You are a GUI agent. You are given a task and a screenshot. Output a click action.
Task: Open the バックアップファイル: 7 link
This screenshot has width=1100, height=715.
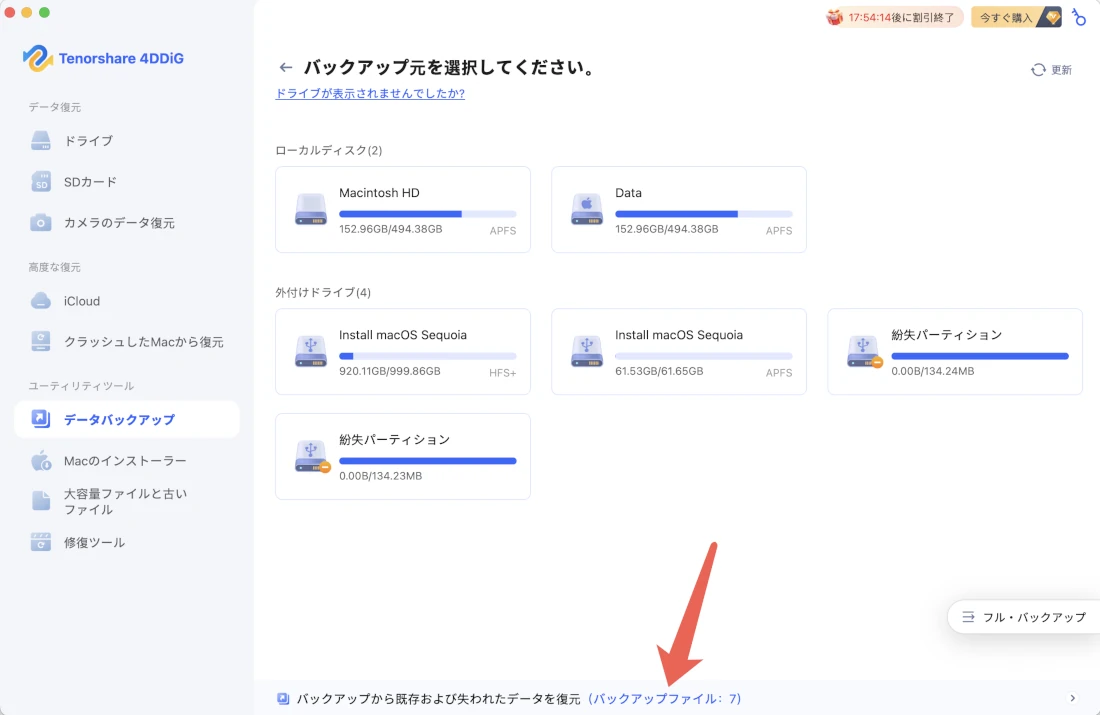(665, 699)
